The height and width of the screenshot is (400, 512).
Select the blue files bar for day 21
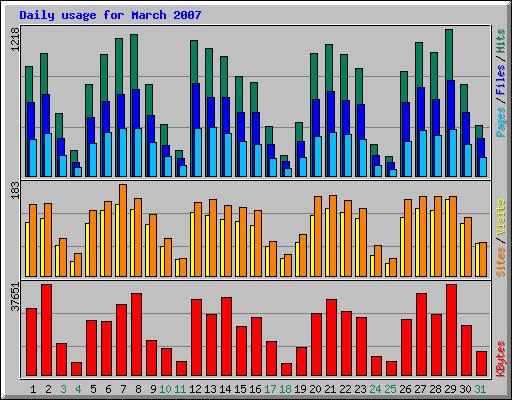tap(332, 112)
